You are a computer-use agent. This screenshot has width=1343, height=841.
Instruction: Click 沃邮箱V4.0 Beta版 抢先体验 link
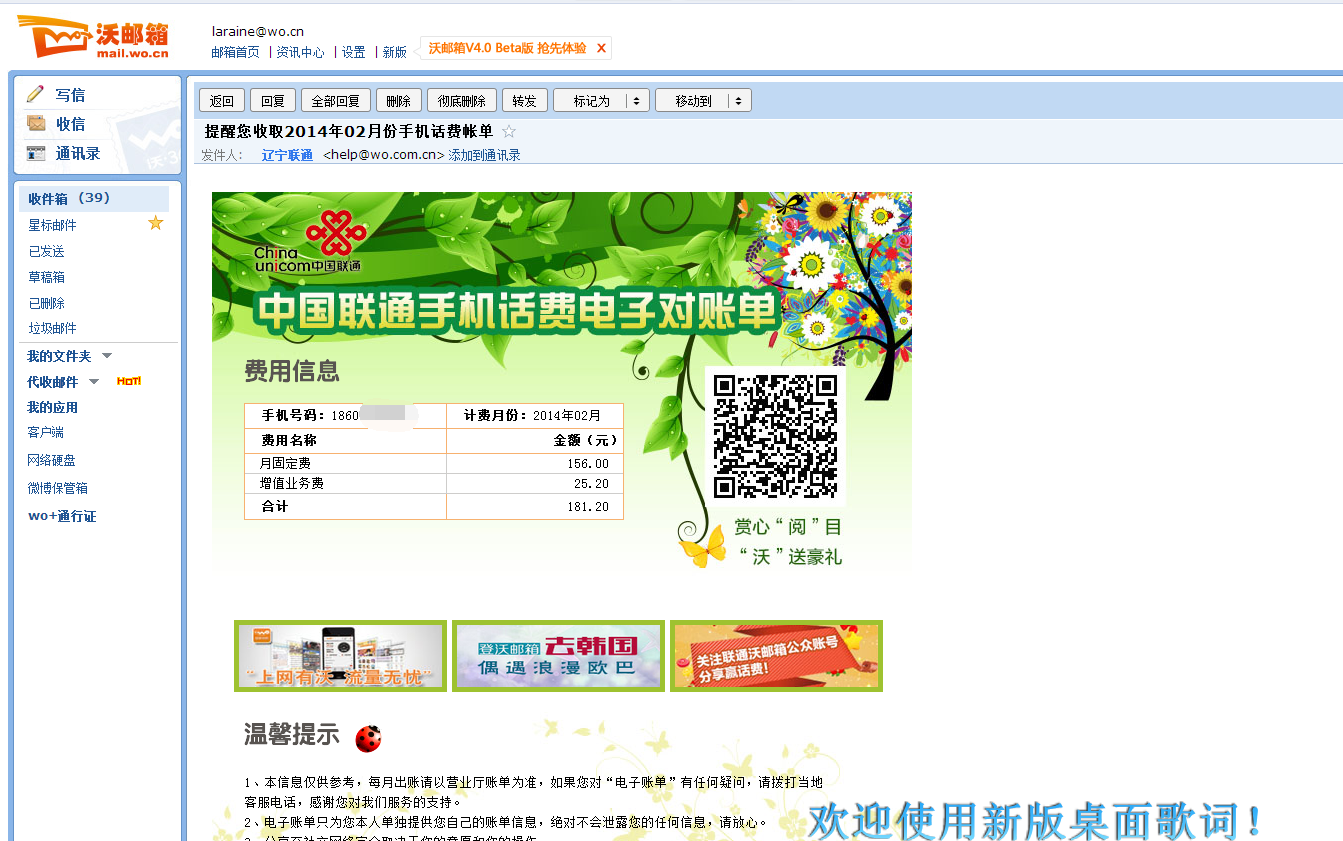(x=507, y=48)
